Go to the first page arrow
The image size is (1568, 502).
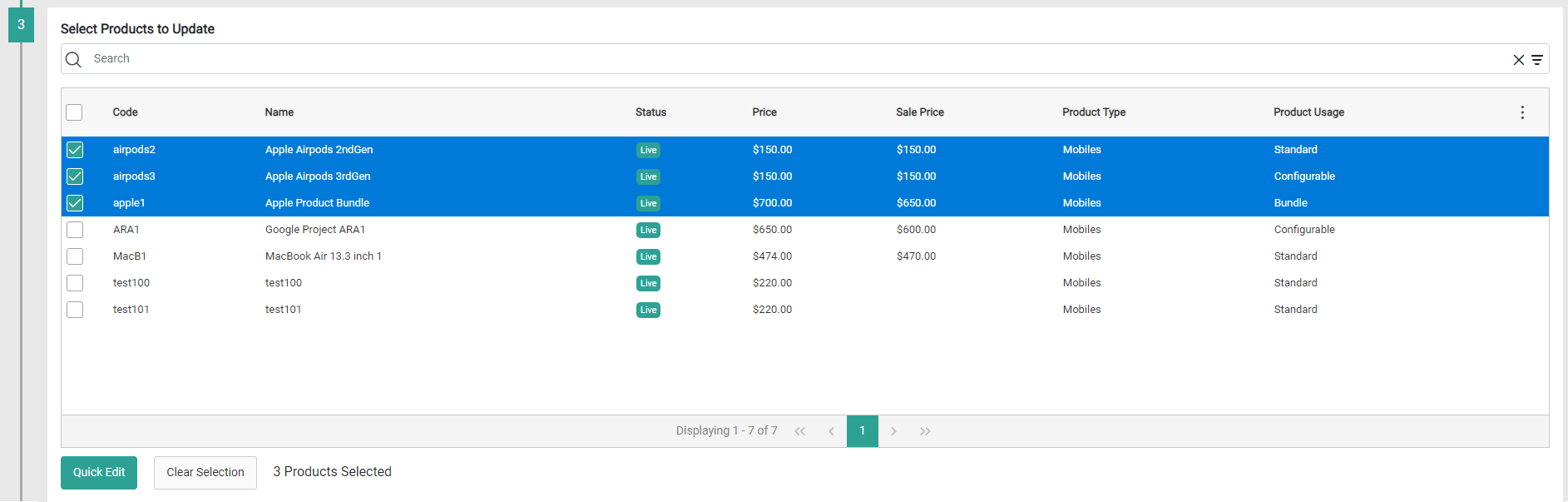point(799,431)
